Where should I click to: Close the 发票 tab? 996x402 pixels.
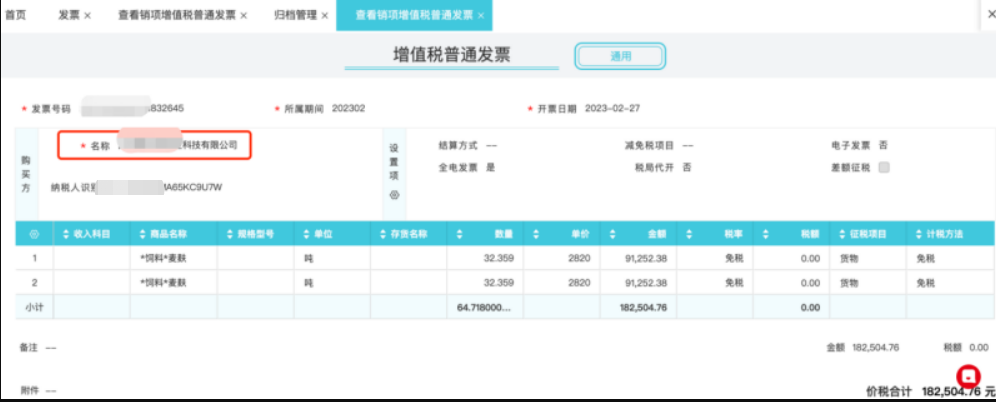(88, 16)
